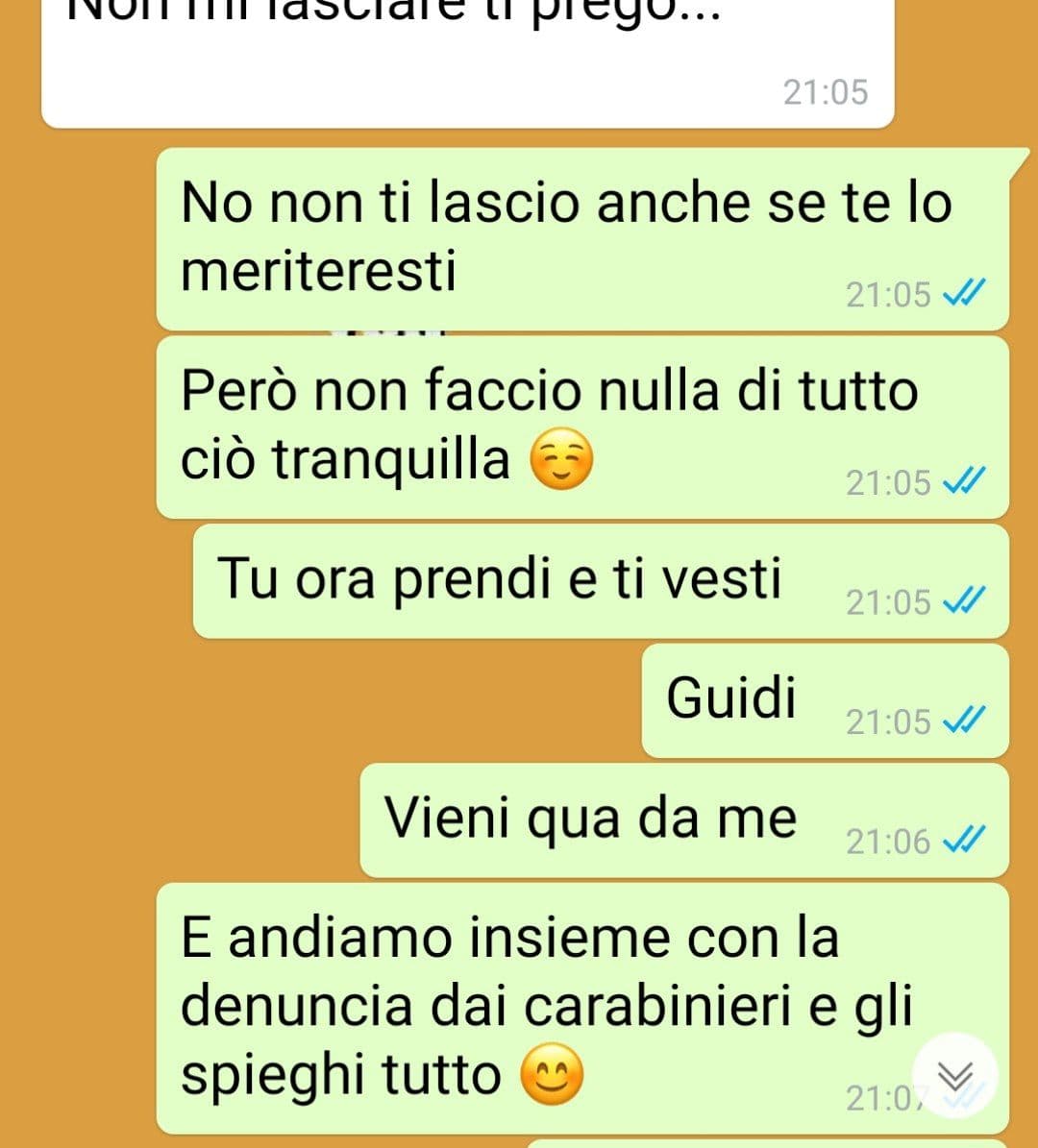Select the 'Guidi' message bubble

(826, 700)
